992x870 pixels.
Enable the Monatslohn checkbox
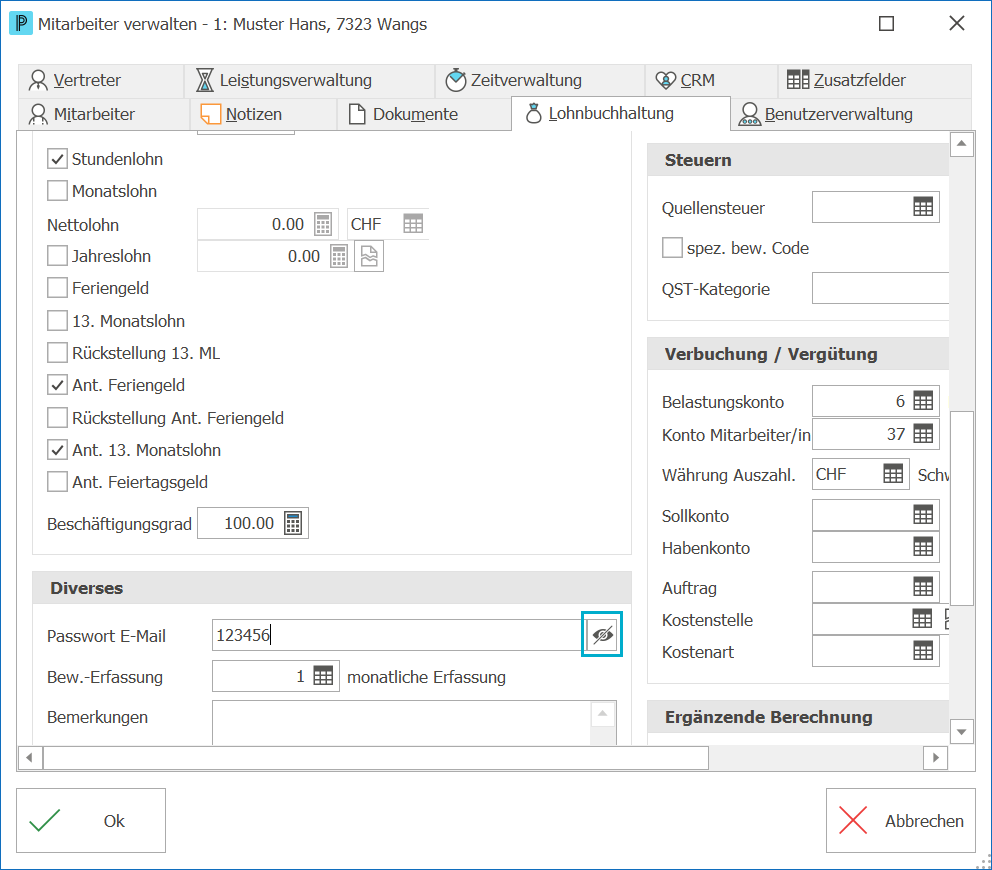point(58,190)
